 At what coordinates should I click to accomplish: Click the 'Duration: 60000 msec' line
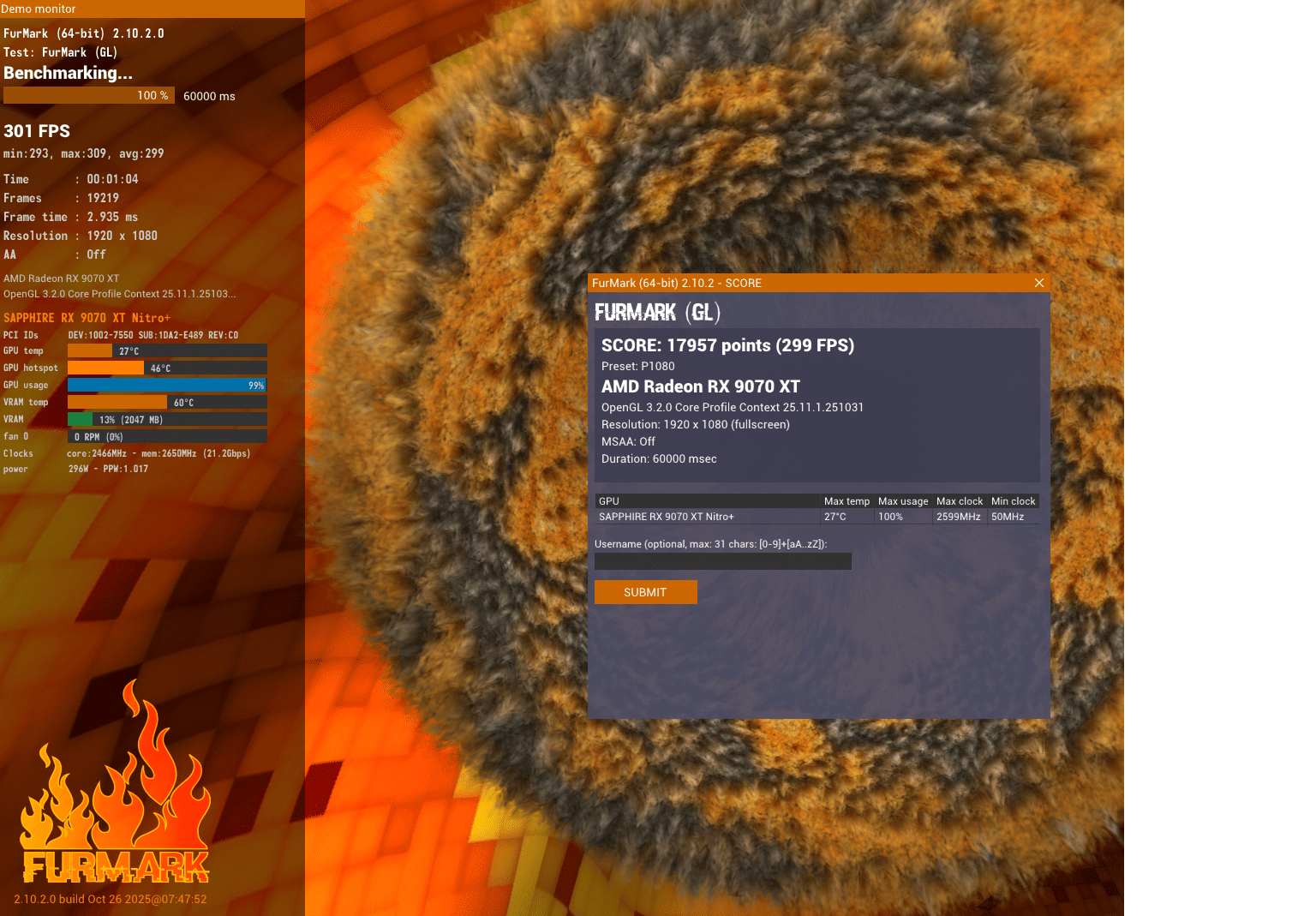659,458
